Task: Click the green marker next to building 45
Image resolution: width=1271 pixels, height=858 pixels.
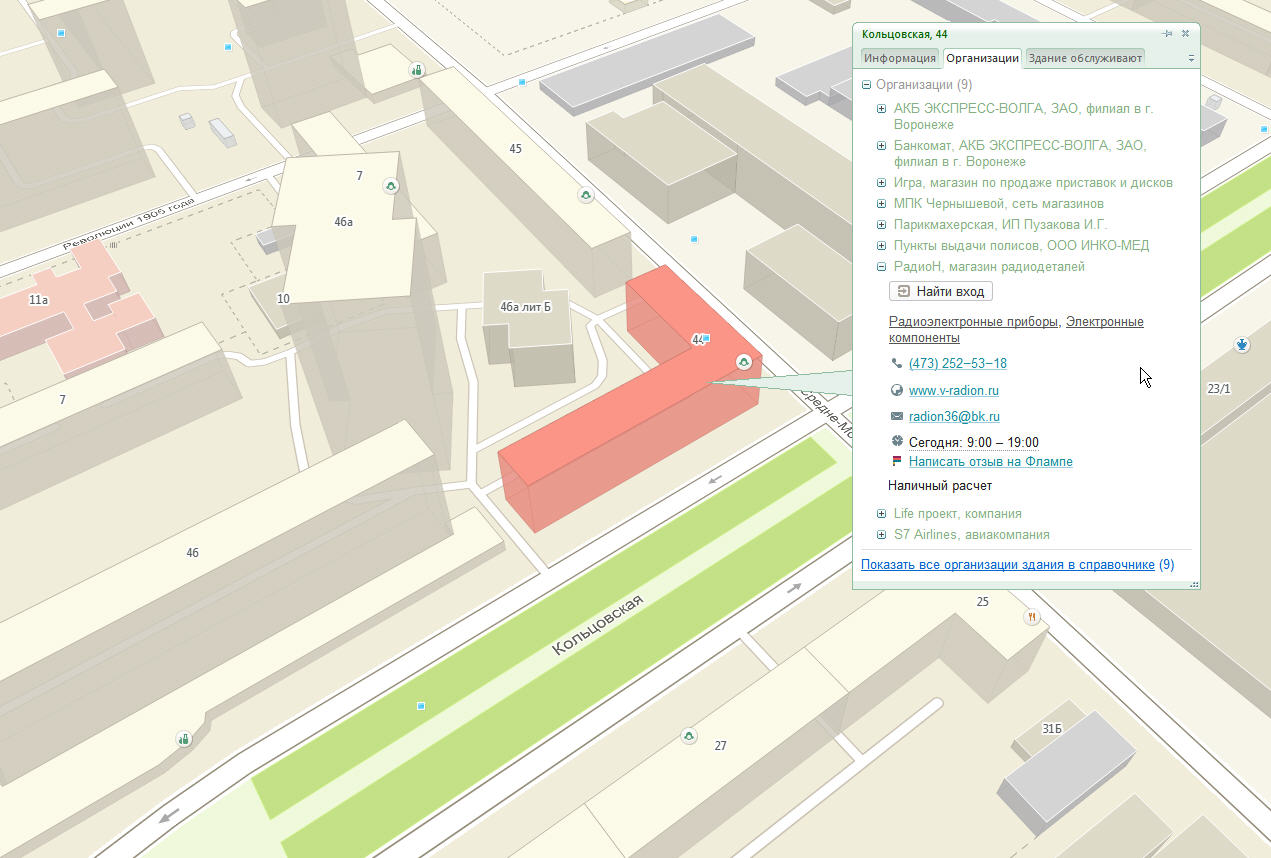Action: [x=586, y=195]
